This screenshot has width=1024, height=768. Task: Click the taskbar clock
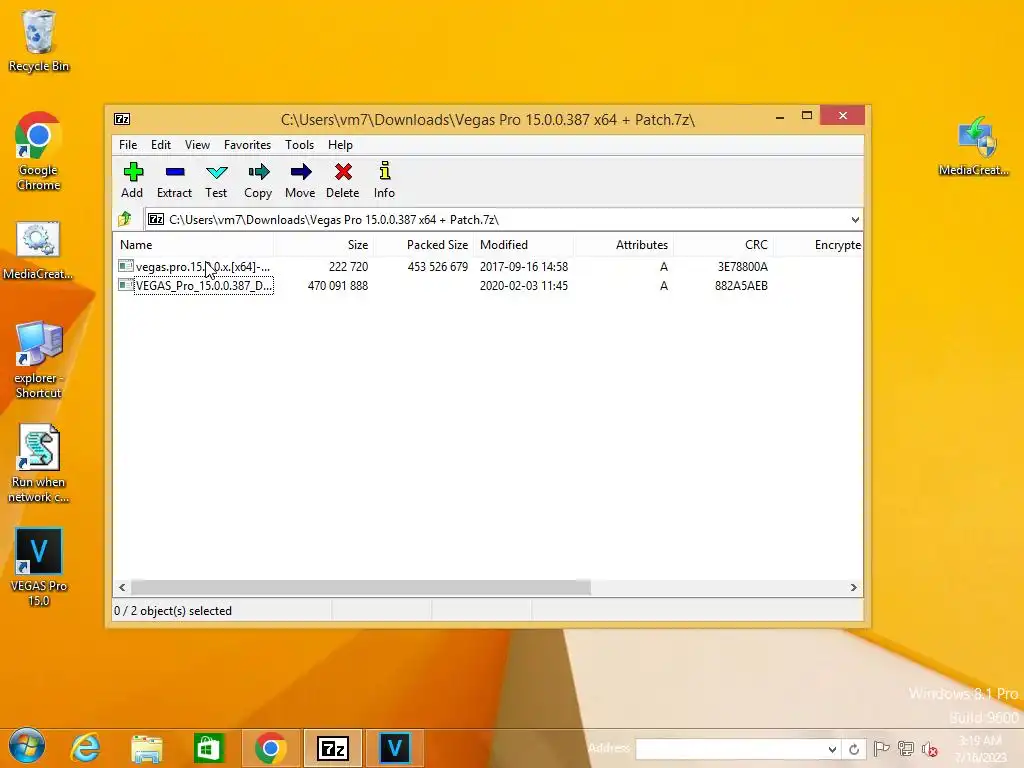pos(980,749)
